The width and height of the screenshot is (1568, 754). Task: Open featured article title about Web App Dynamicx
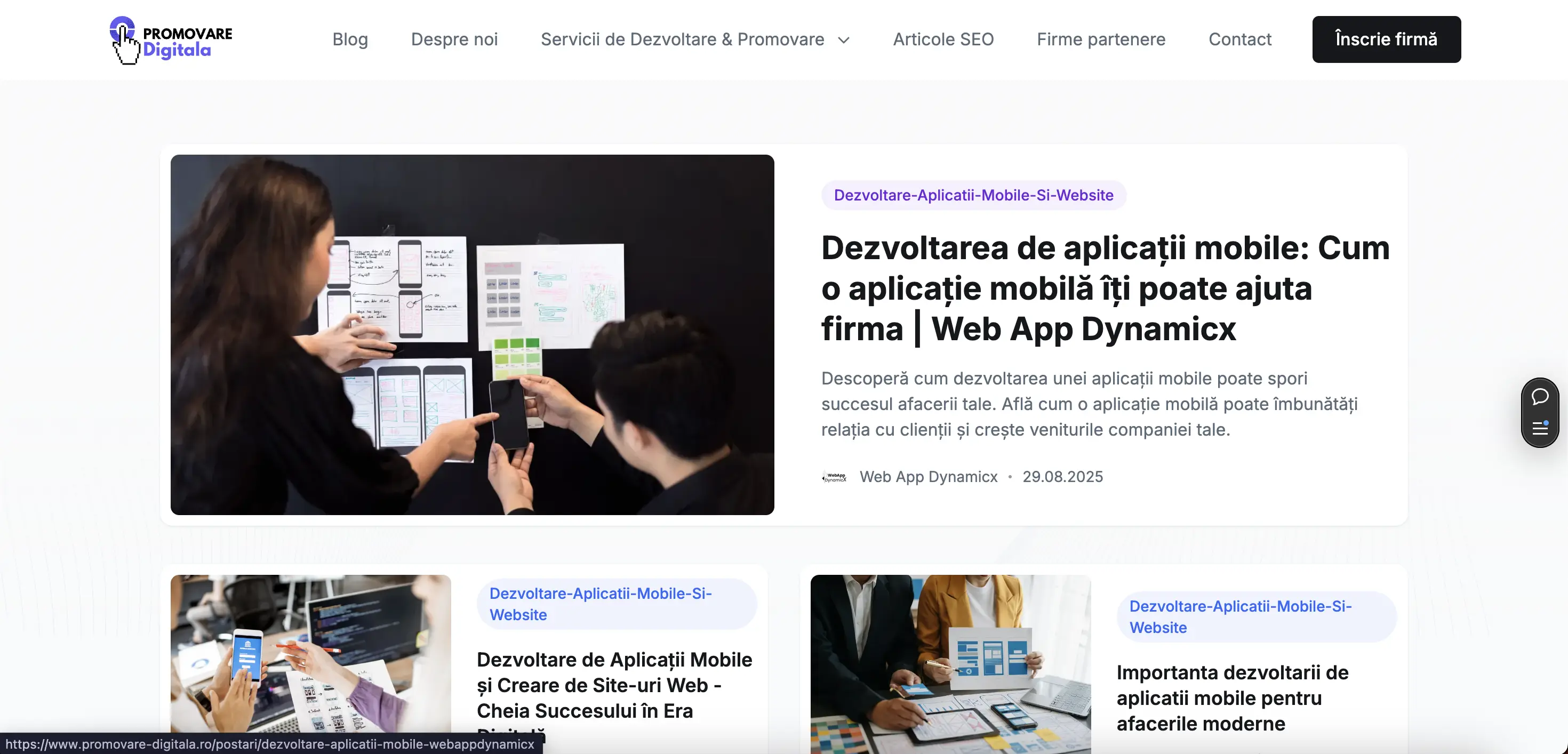1106,288
